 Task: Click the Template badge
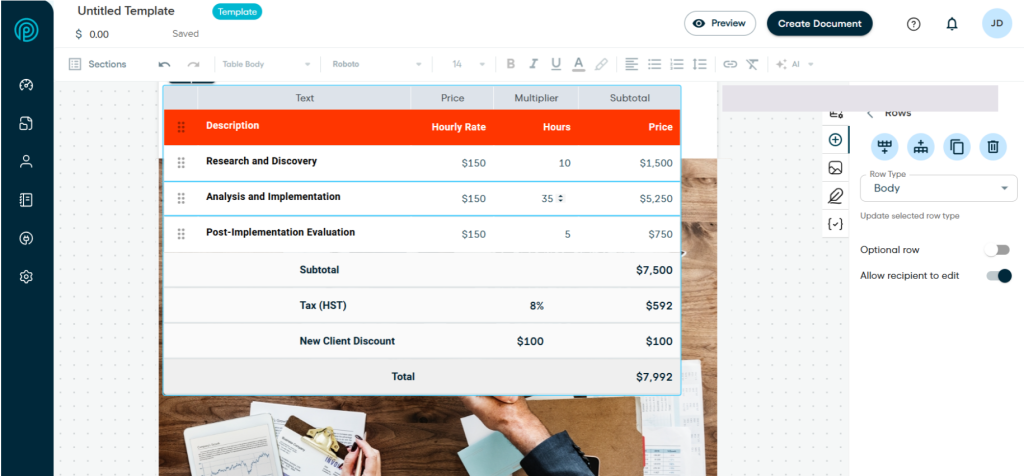[x=237, y=12]
